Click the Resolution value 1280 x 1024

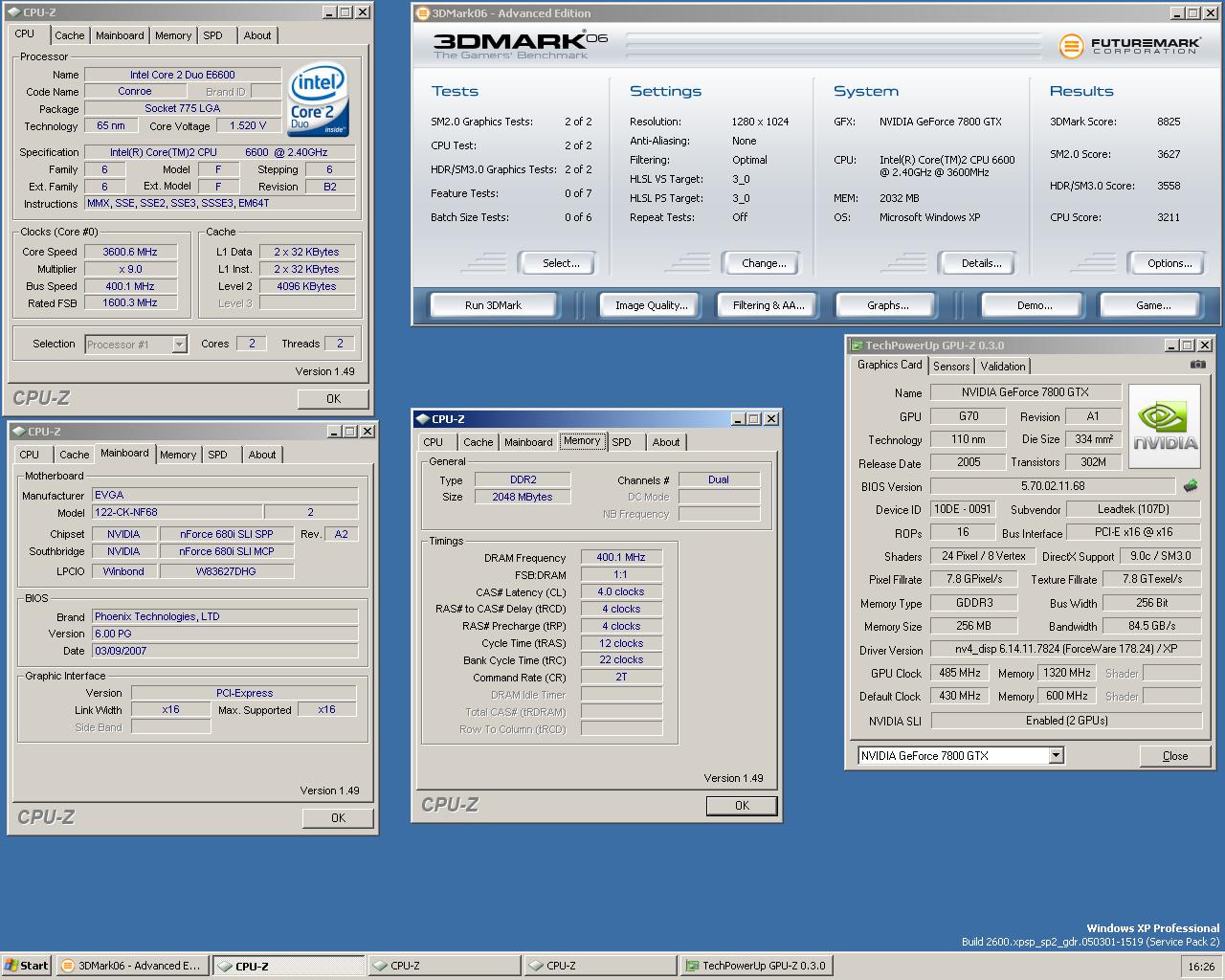(760, 122)
